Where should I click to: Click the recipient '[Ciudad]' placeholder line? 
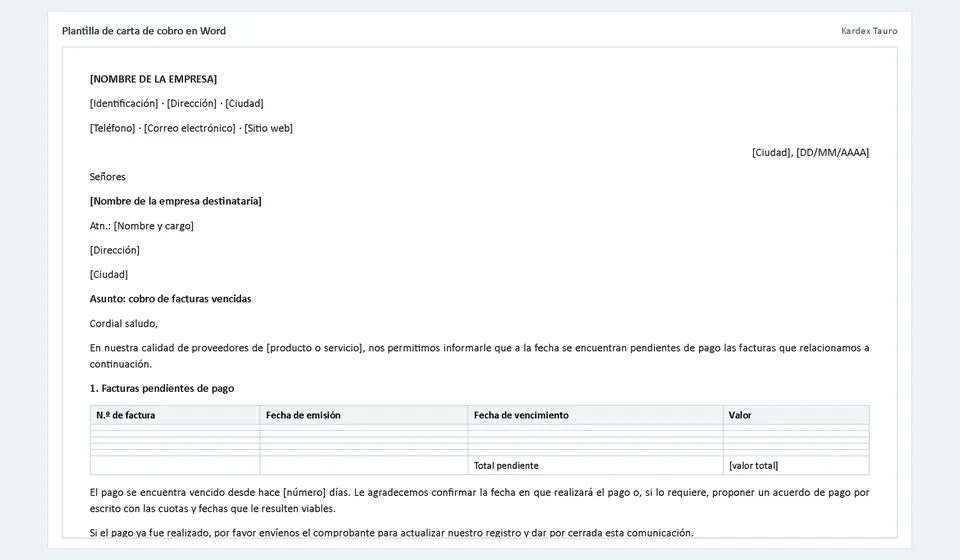(109, 275)
